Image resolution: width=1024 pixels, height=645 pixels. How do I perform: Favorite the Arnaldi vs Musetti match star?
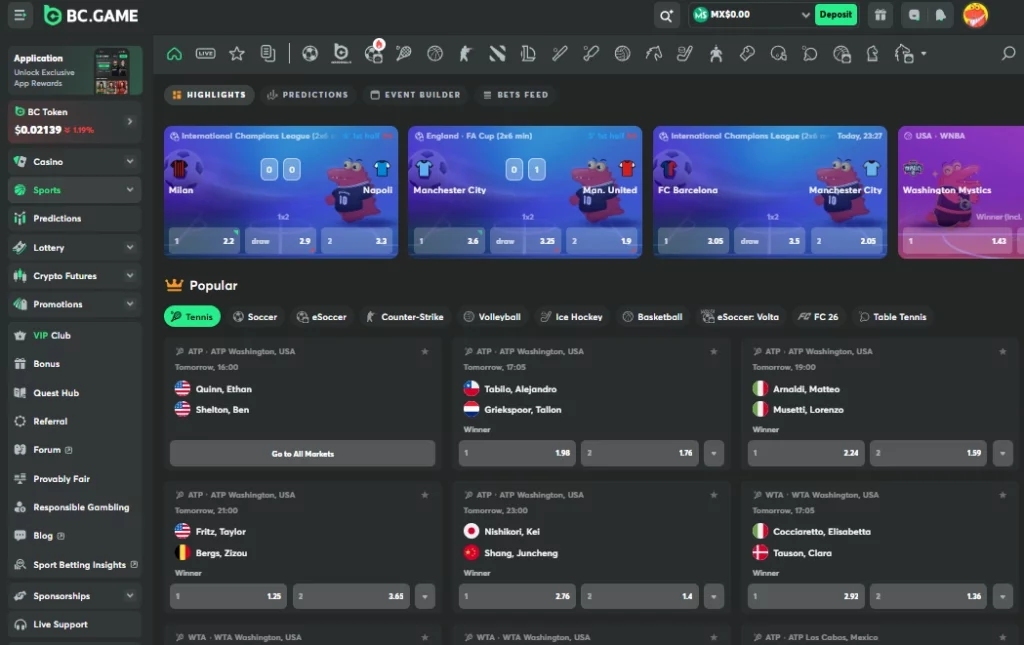pyautogui.click(x=1002, y=351)
